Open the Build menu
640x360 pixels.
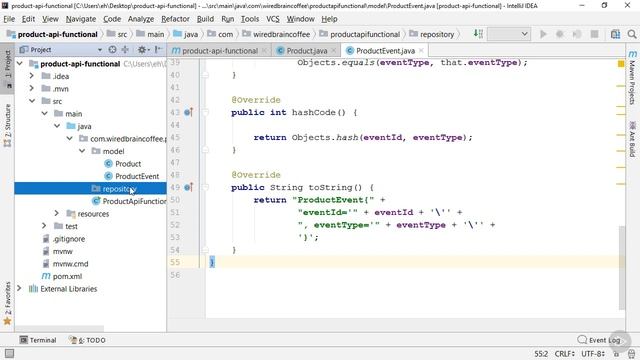[x=205, y=19]
